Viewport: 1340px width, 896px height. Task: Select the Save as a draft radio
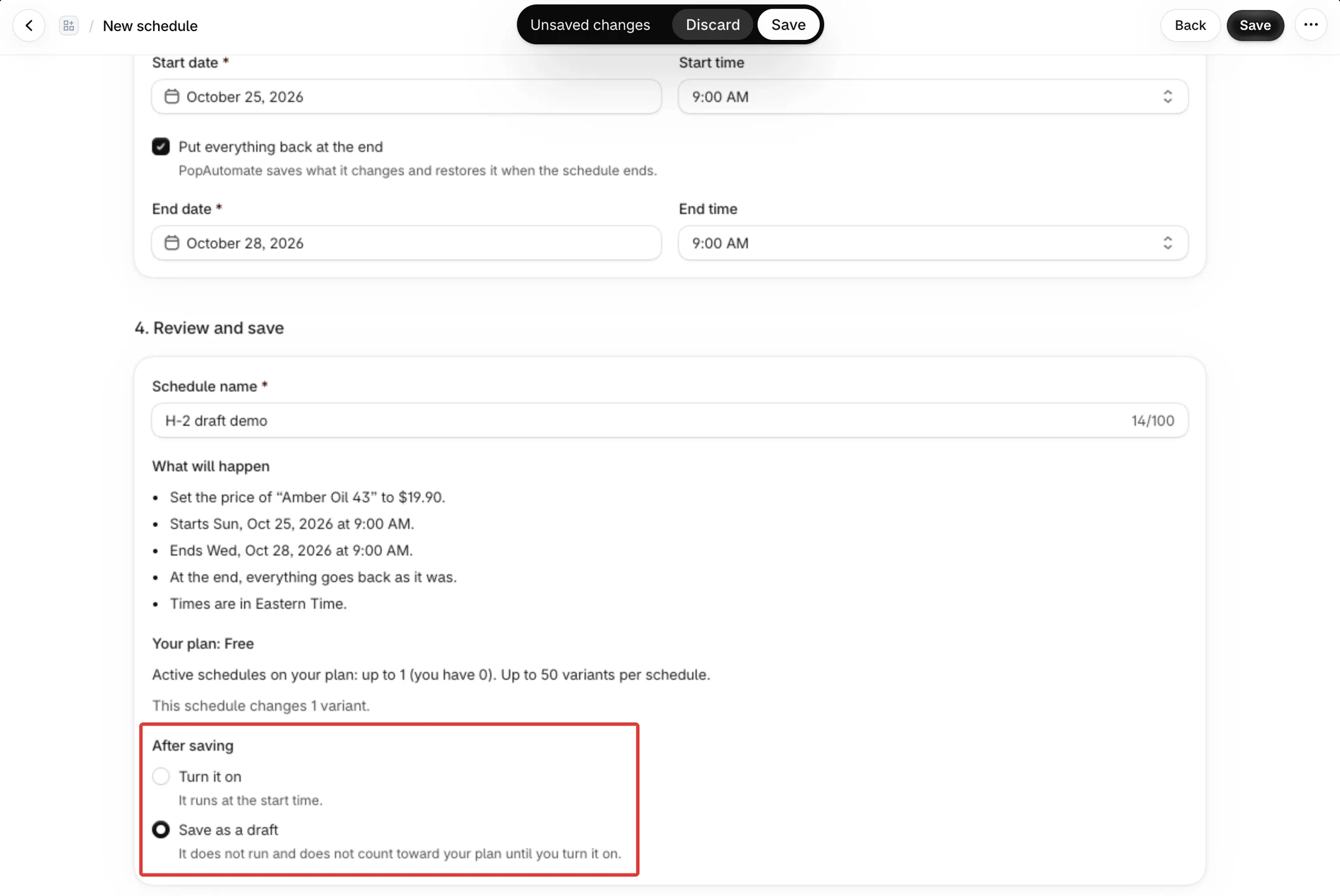161,830
